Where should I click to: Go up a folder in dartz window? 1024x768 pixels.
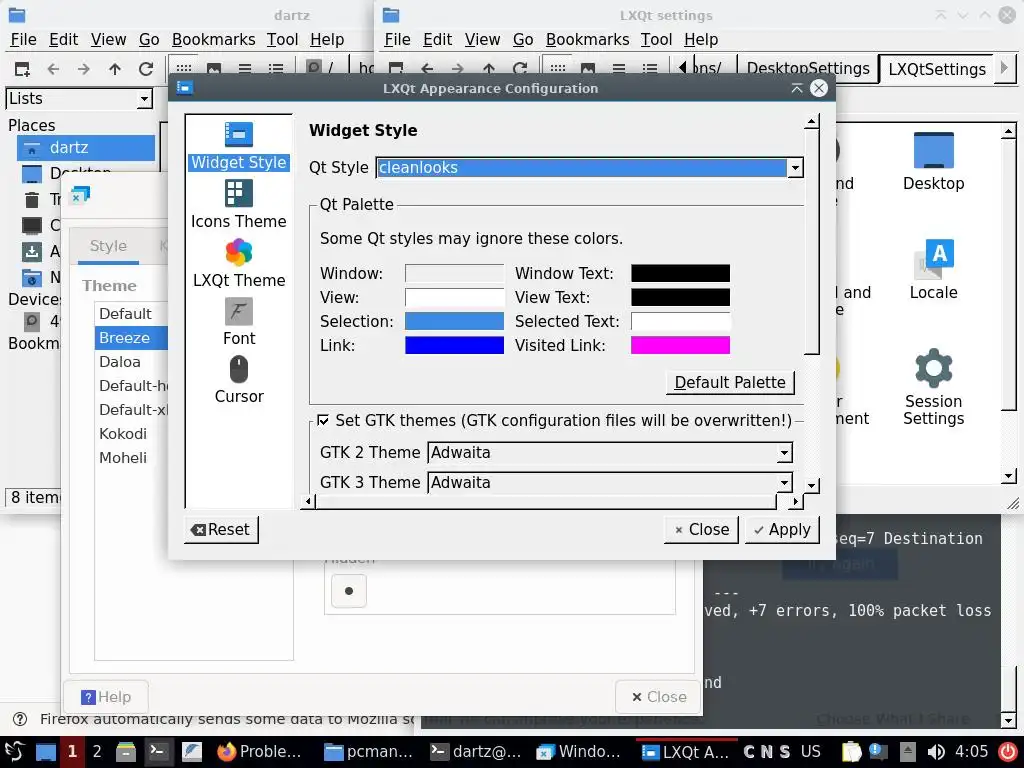click(115, 69)
